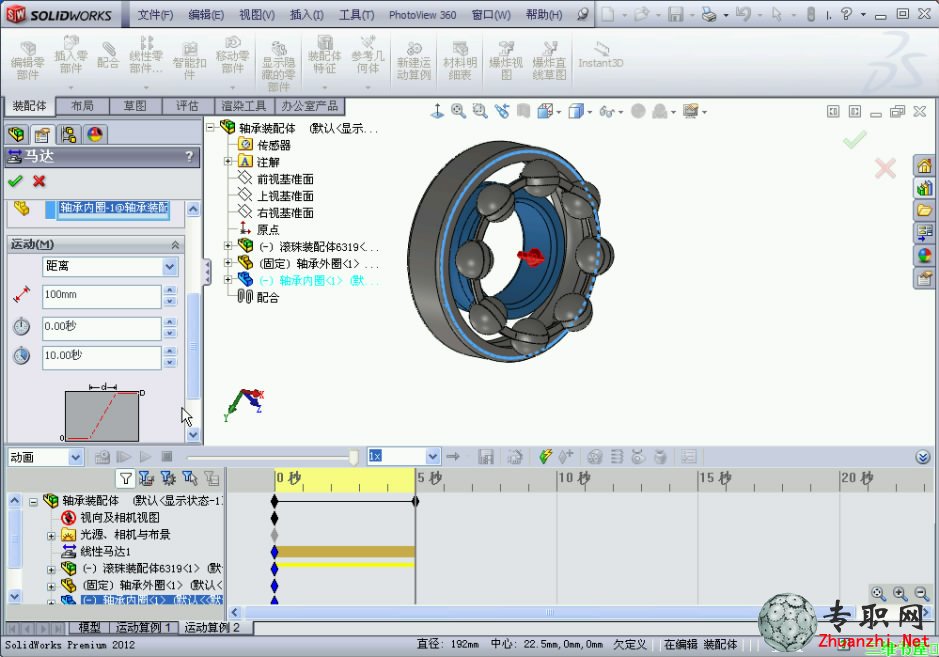Select the Zoom to Area magnifier icon
This screenshot has width=939, height=657.
point(480,111)
